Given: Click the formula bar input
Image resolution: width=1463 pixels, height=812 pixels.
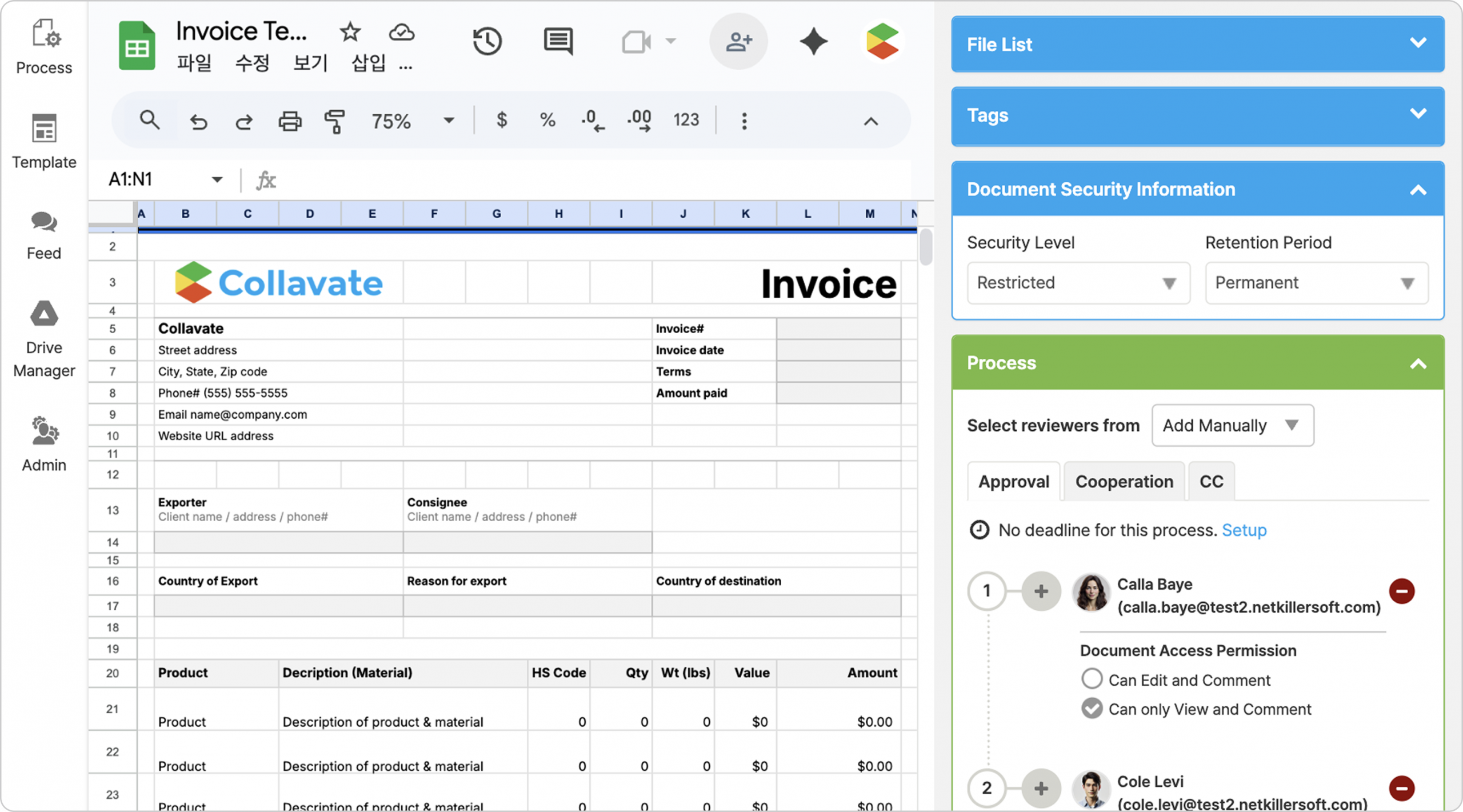Looking at the screenshot, I should (594, 180).
